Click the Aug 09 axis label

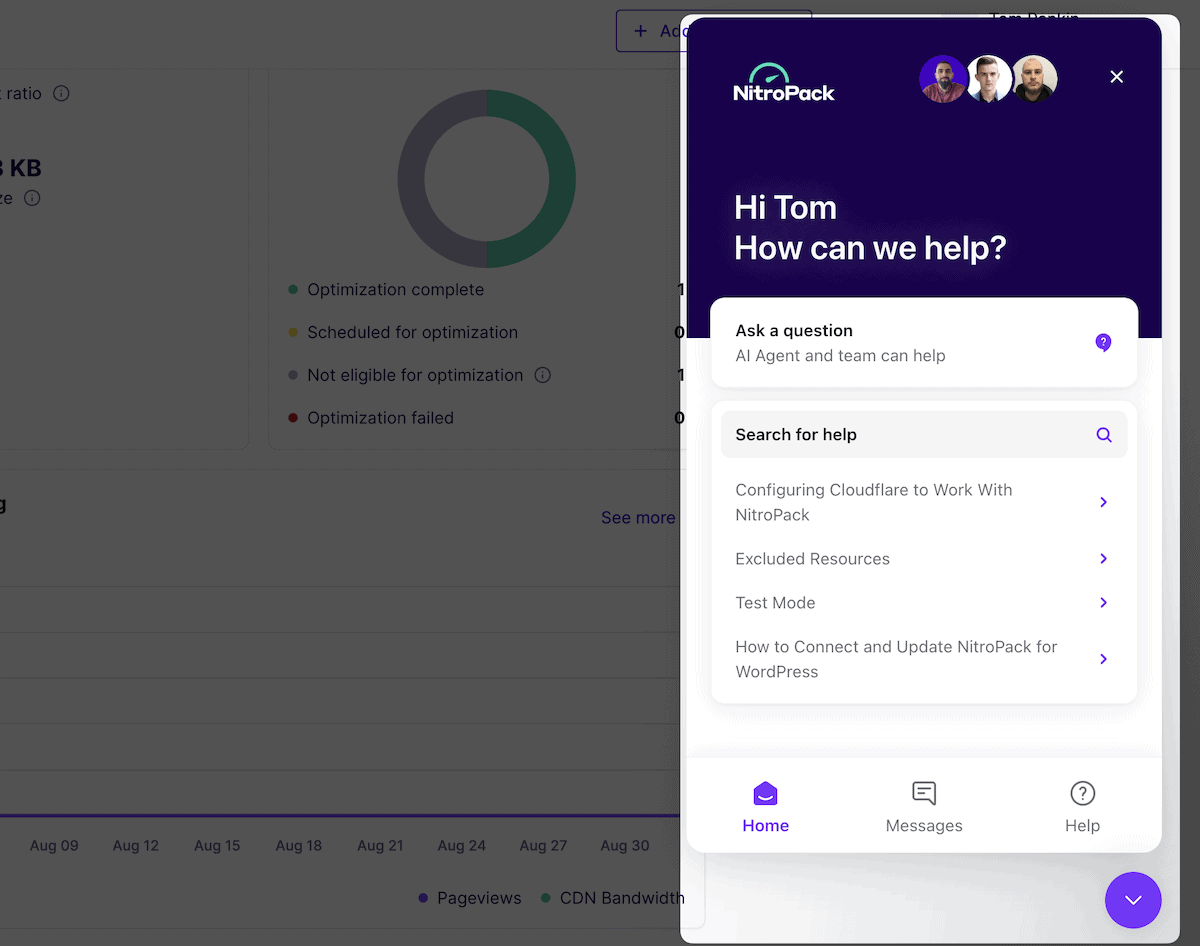pyautogui.click(x=54, y=846)
